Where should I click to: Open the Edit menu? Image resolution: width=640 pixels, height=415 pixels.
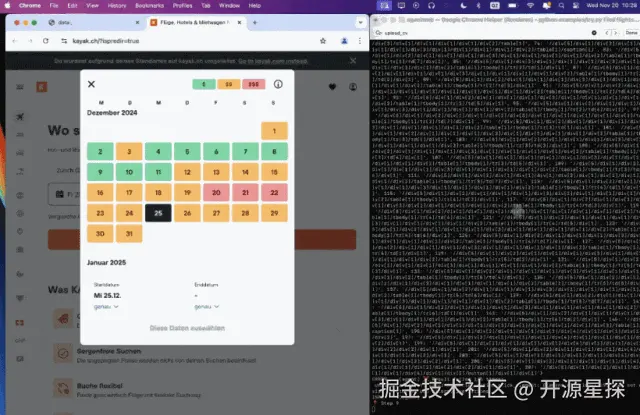coord(72,5)
